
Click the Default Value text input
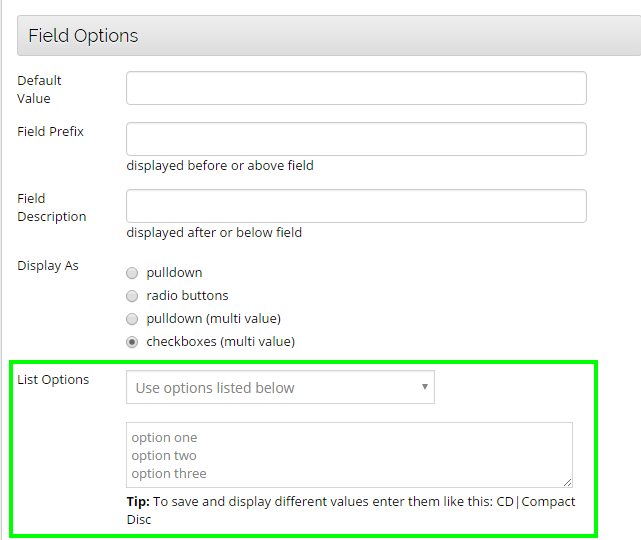tap(356, 88)
